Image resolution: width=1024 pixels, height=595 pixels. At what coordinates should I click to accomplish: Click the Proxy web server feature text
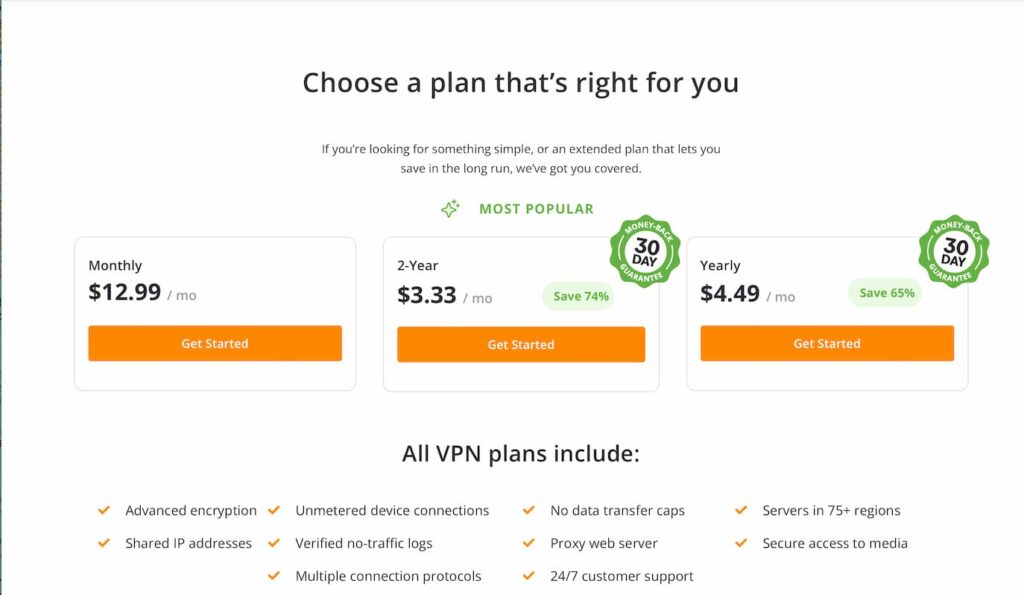click(x=603, y=543)
